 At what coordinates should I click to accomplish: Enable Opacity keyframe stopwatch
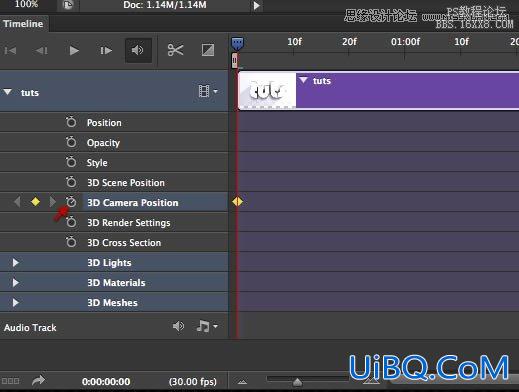click(71, 142)
